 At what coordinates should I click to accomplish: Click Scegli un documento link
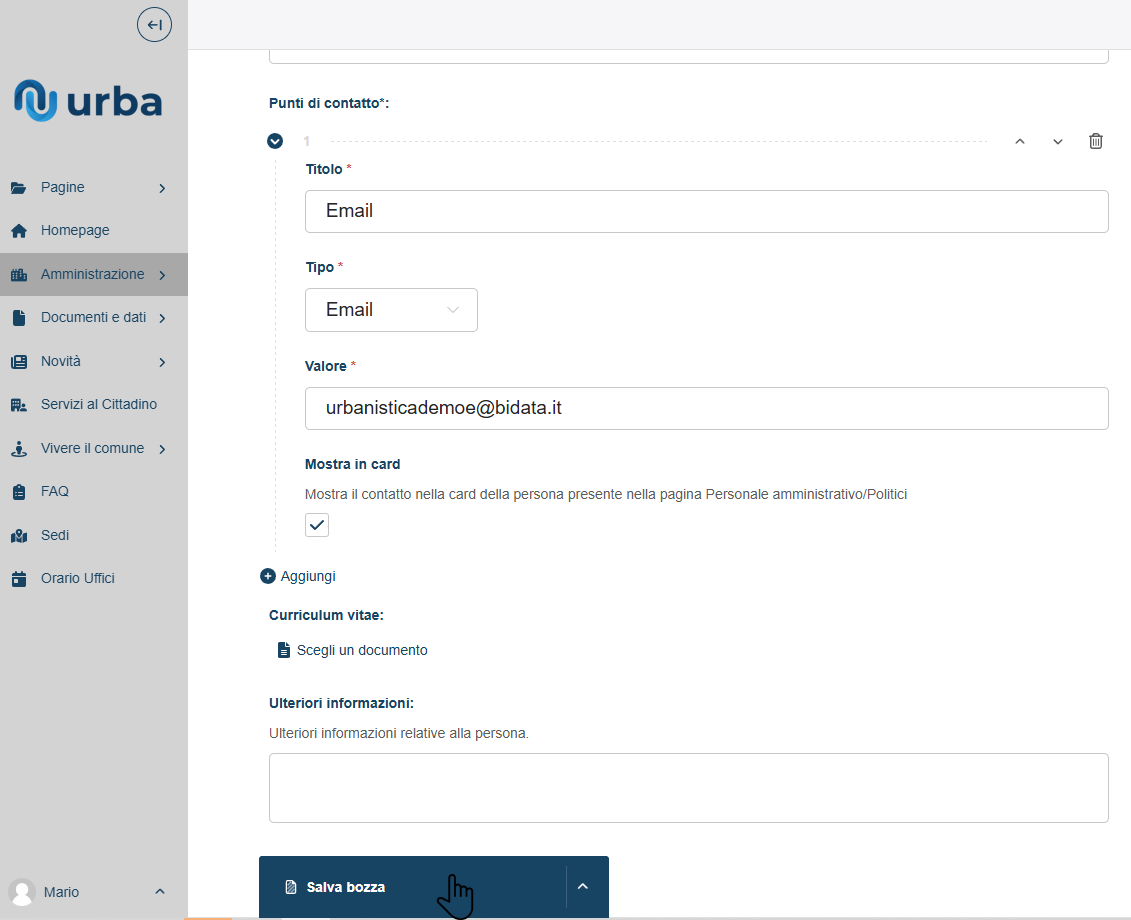point(362,650)
